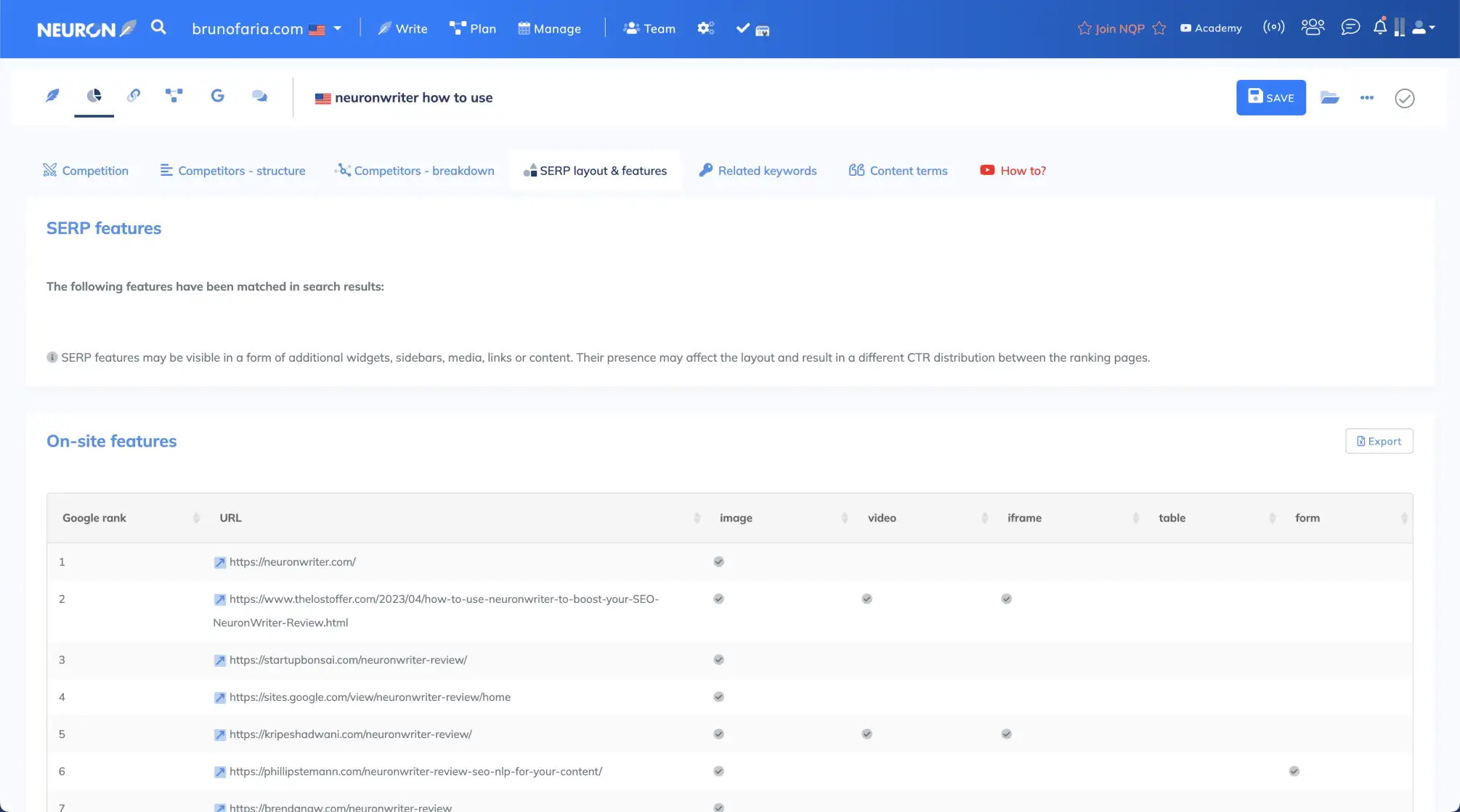
Task: Open the Team menu
Action: point(649,29)
